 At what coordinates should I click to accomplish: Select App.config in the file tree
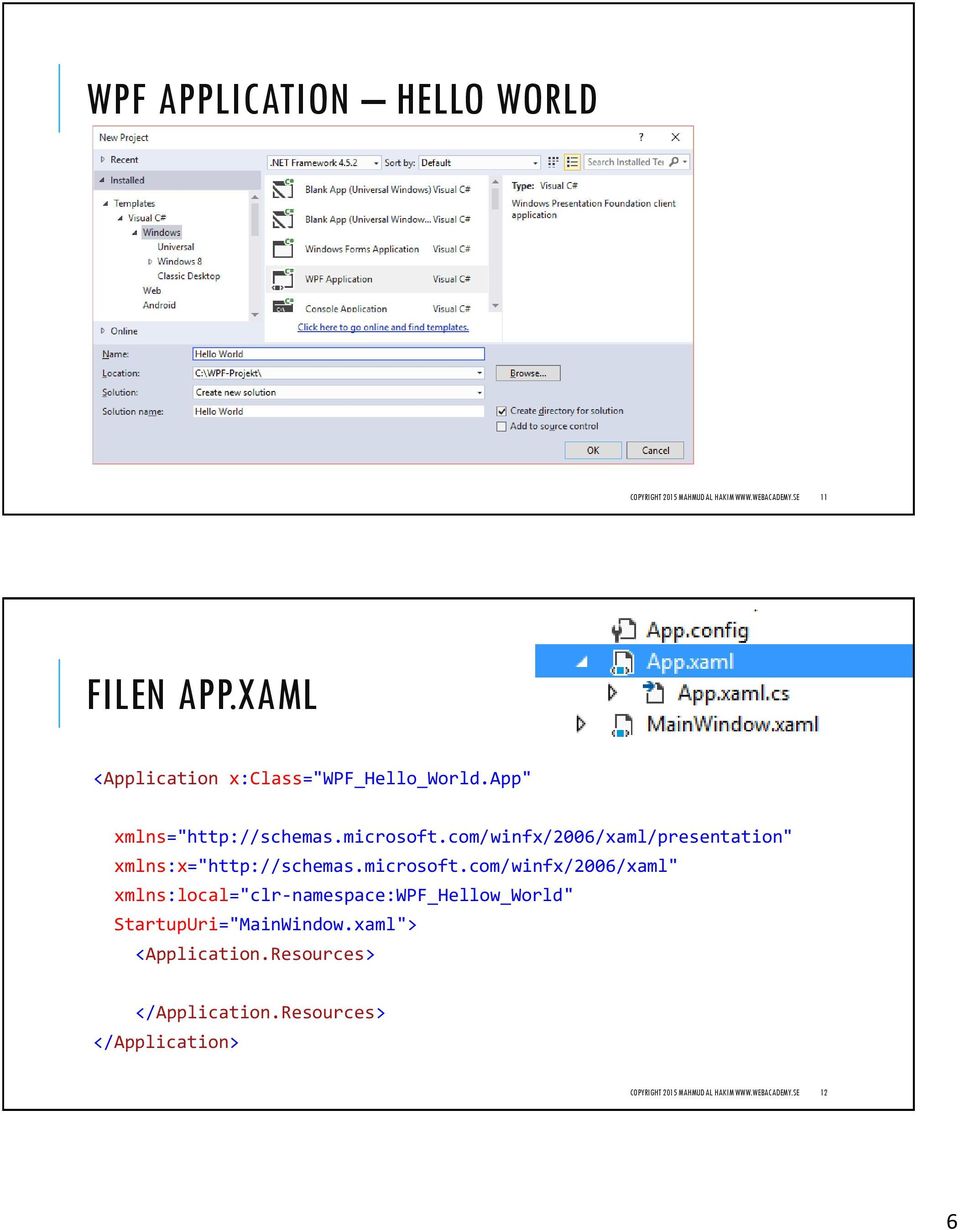(697, 630)
